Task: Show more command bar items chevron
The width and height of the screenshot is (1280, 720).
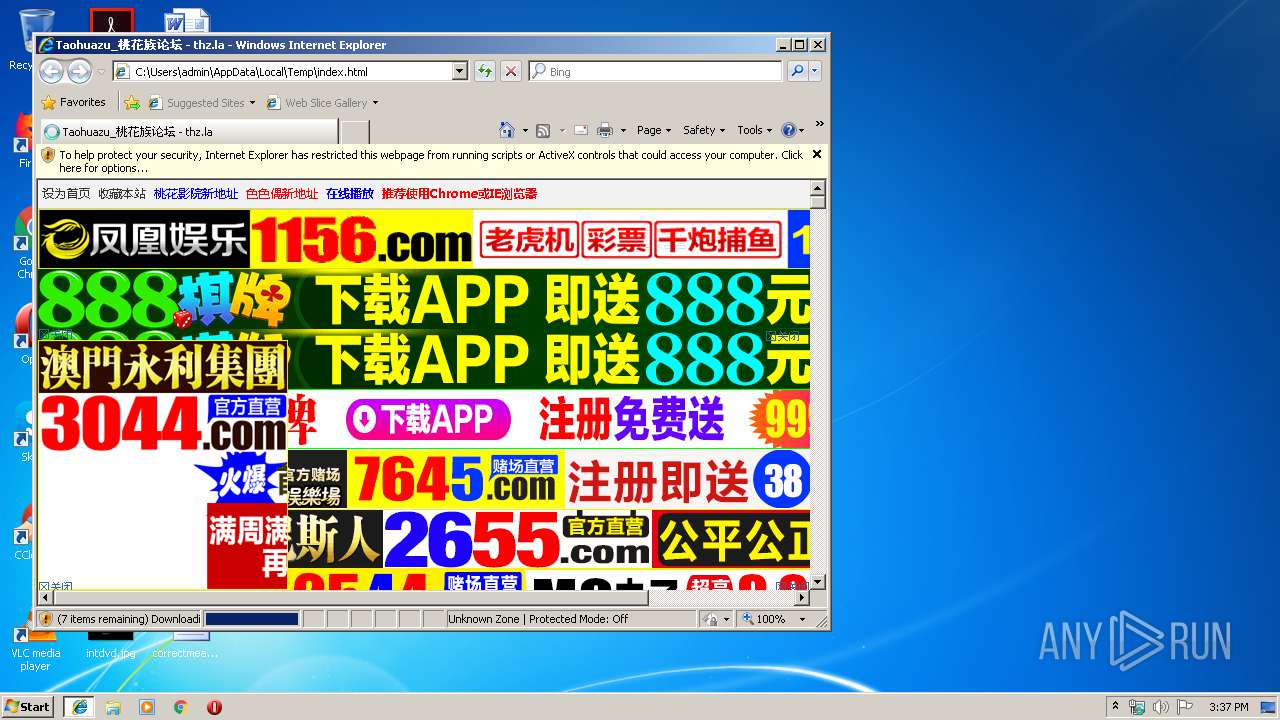Action: [x=819, y=125]
